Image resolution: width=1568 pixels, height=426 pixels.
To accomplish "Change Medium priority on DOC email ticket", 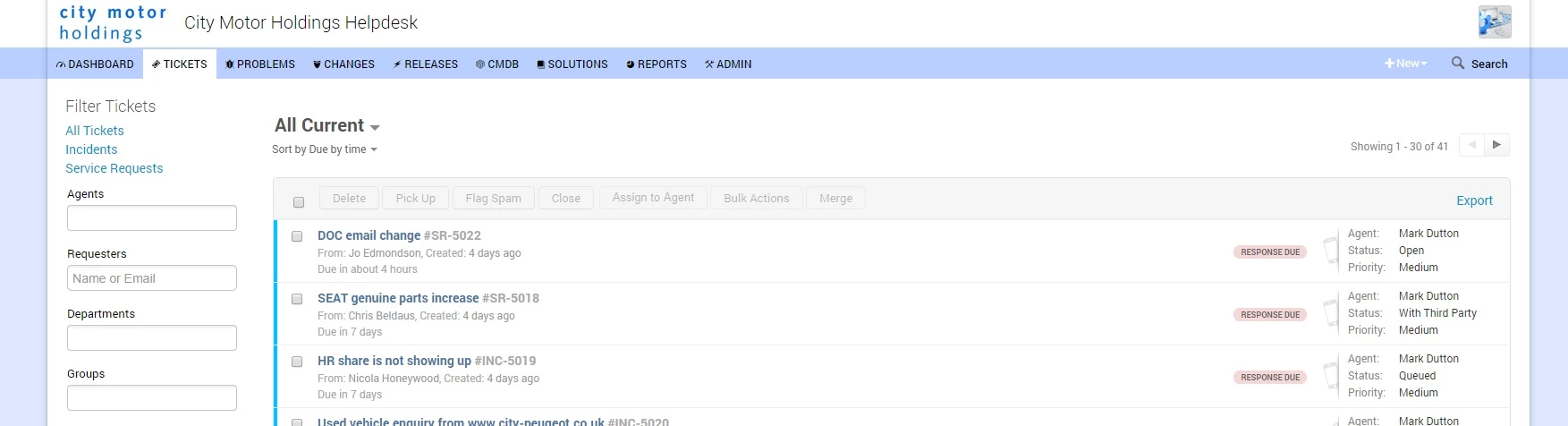I will [1419, 268].
